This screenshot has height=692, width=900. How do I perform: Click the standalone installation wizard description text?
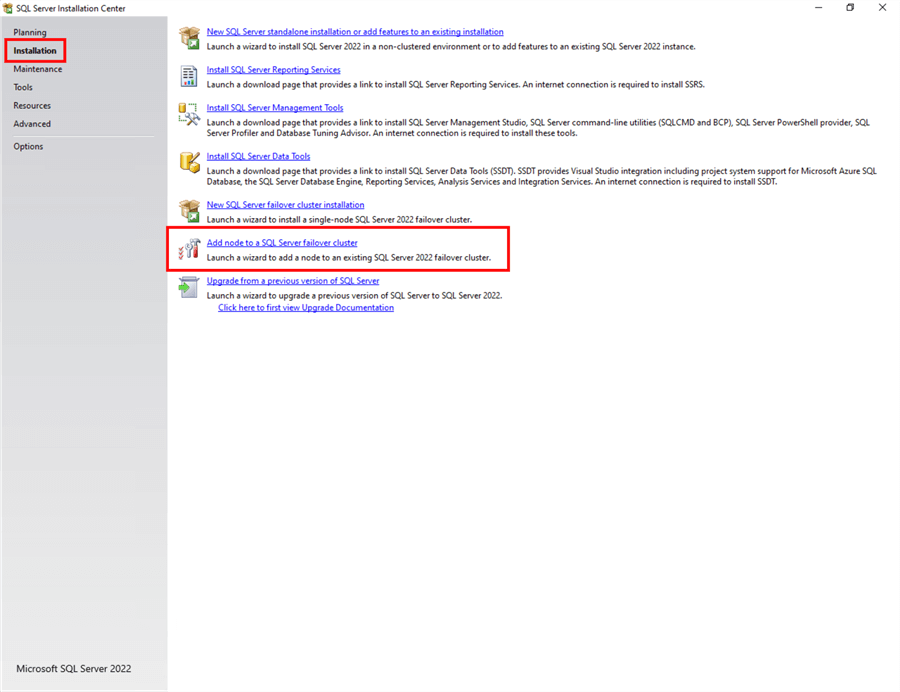point(451,46)
